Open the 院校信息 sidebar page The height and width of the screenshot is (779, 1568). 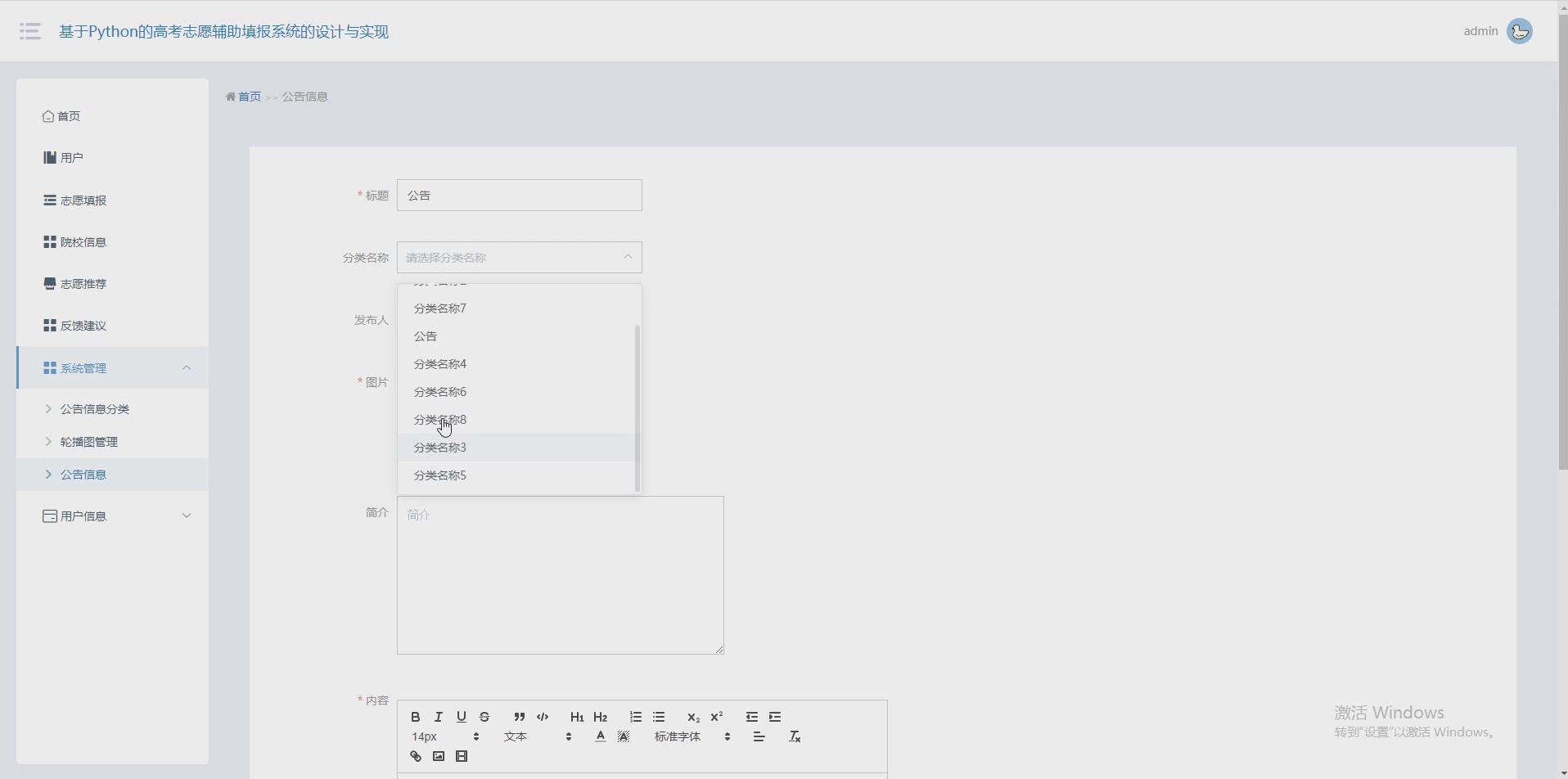point(113,242)
